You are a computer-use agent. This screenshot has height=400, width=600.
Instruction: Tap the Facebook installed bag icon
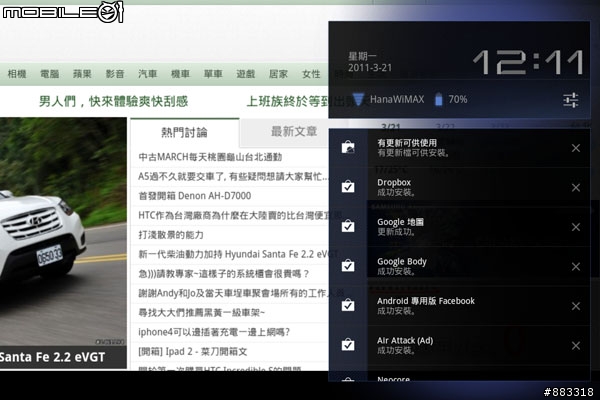pyautogui.click(x=348, y=305)
